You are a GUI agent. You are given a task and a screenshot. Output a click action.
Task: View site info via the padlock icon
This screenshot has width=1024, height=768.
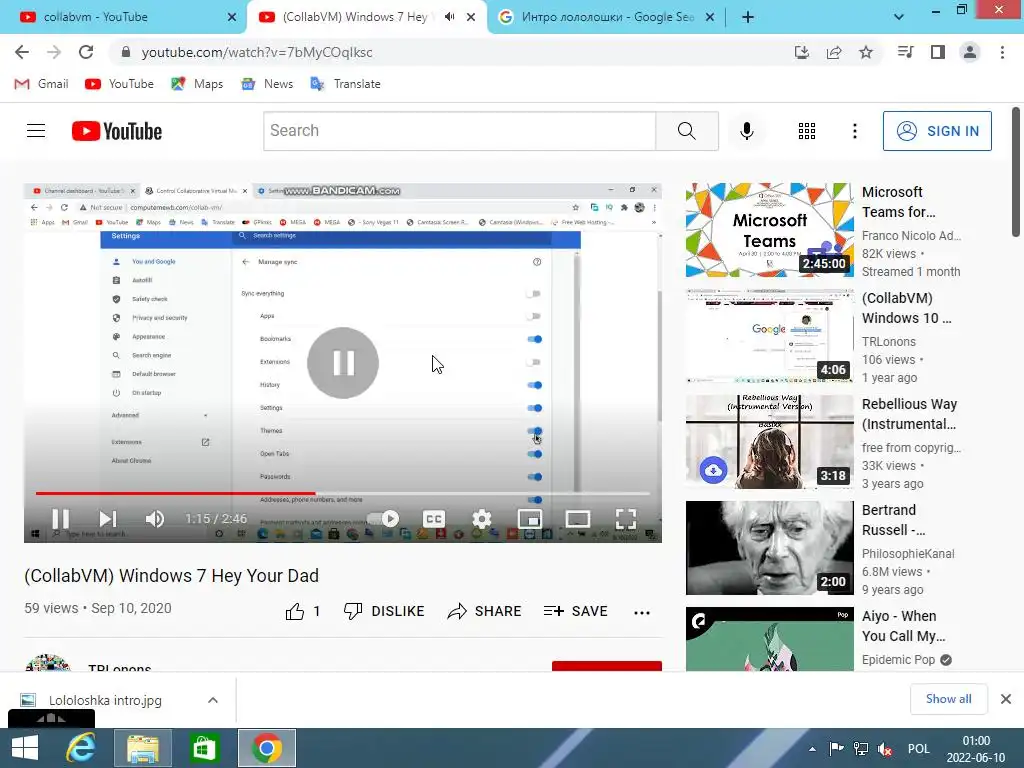pyautogui.click(x=126, y=52)
